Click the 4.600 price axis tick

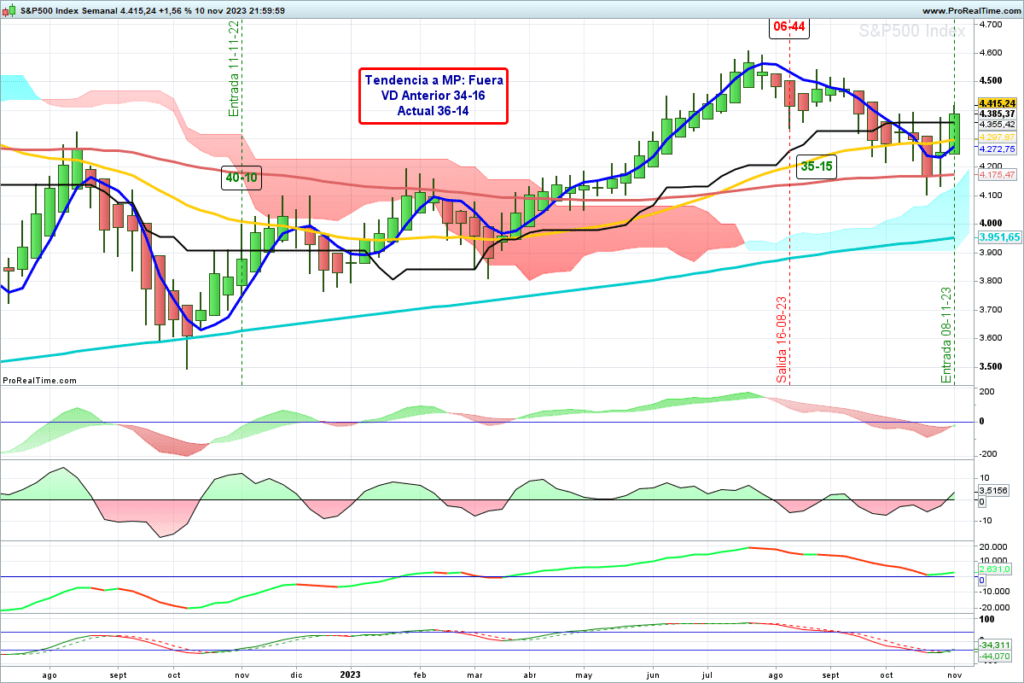pyautogui.click(x=991, y=52)
